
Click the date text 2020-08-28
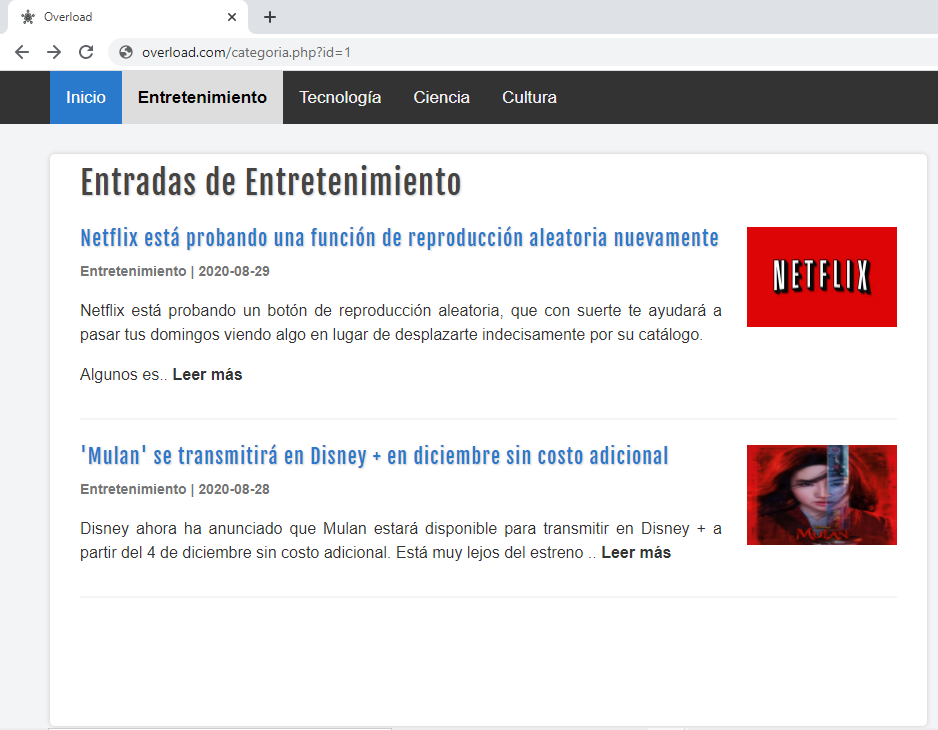234,489
